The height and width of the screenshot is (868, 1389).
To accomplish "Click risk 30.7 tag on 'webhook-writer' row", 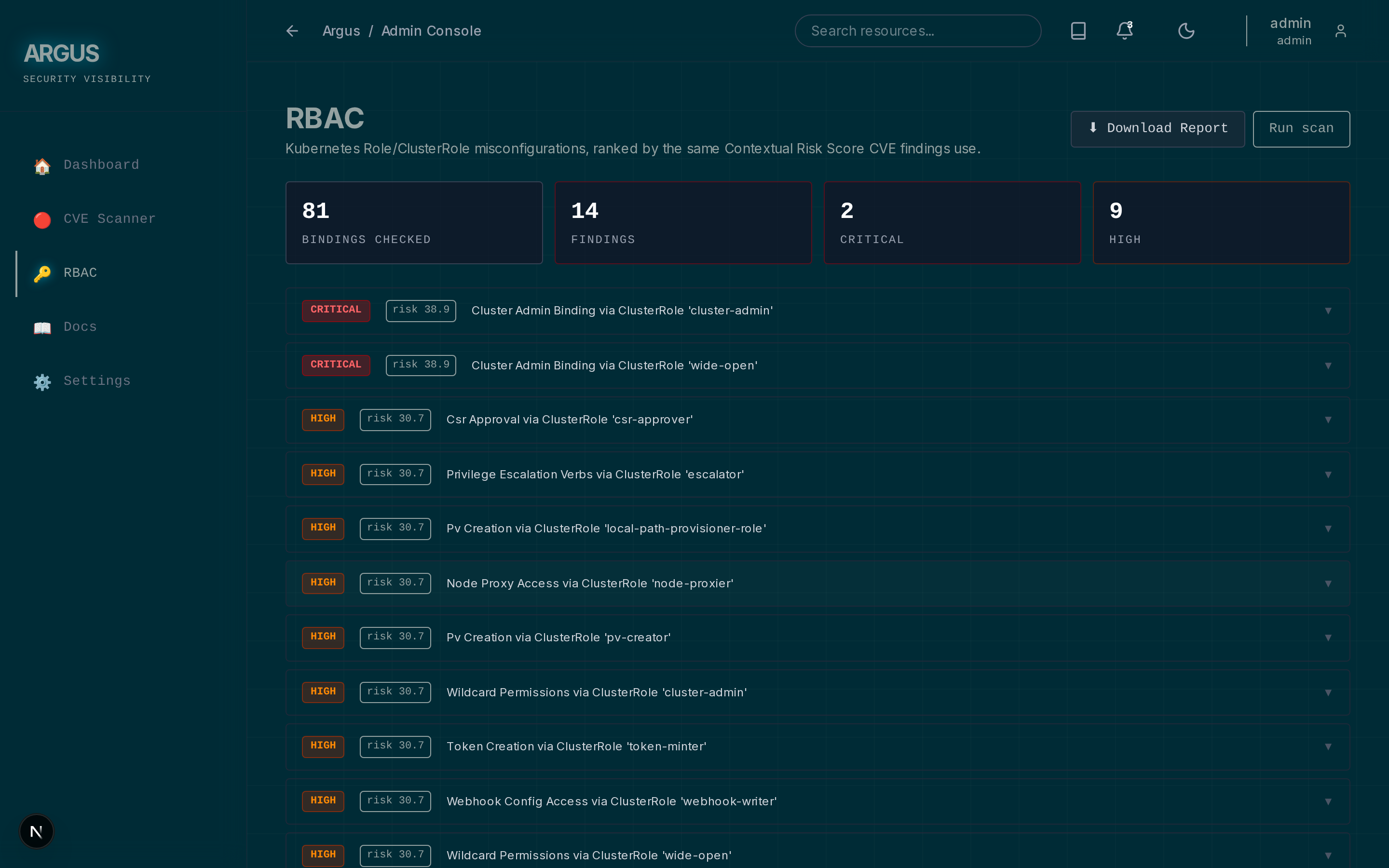I will click(x=395, y=802).
